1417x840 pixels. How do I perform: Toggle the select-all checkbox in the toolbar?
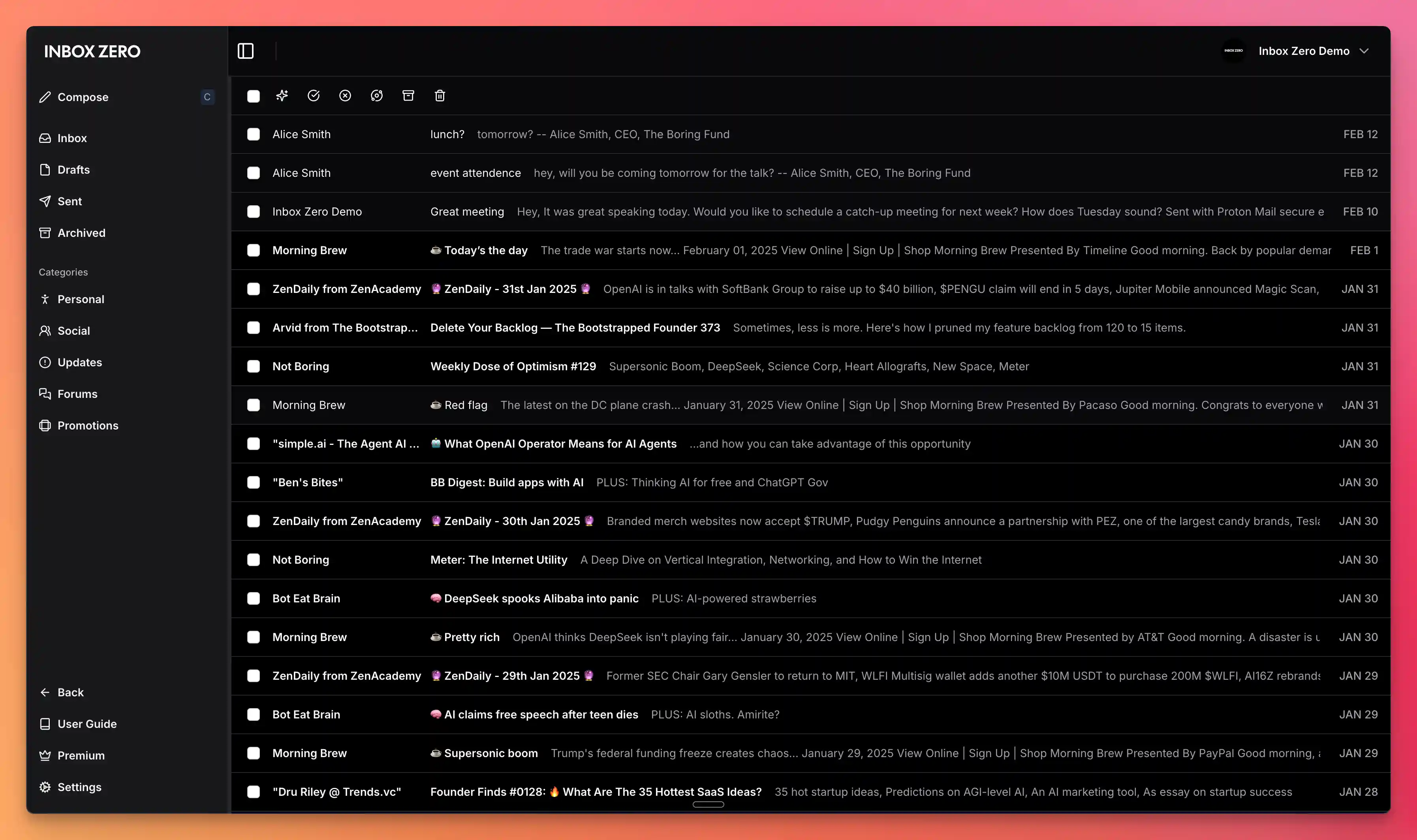point(252,96)
